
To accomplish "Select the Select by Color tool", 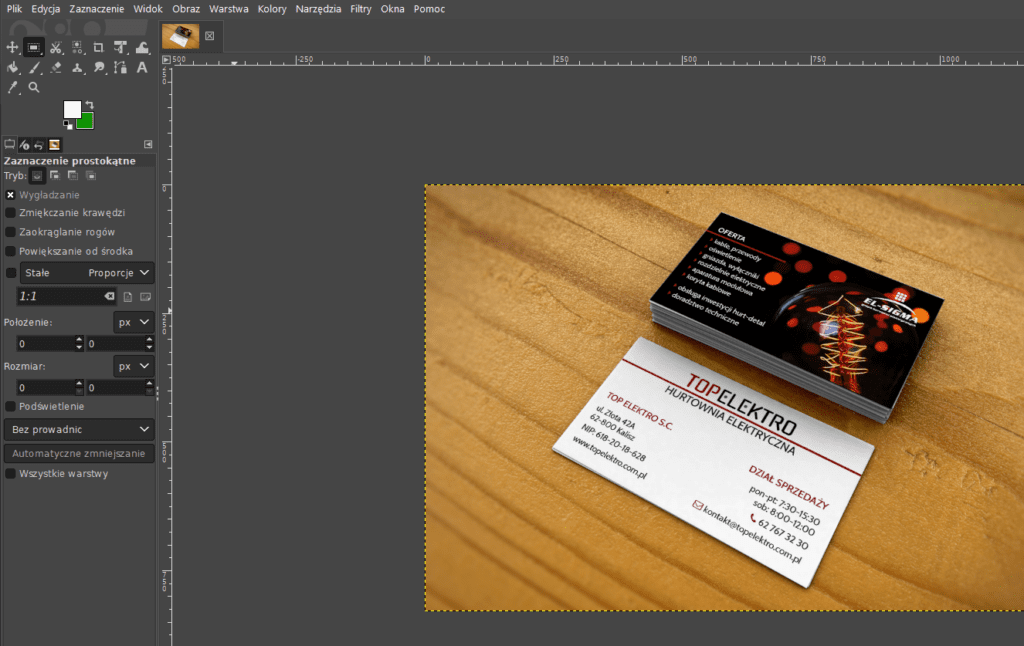I will [x=77, y=47].
